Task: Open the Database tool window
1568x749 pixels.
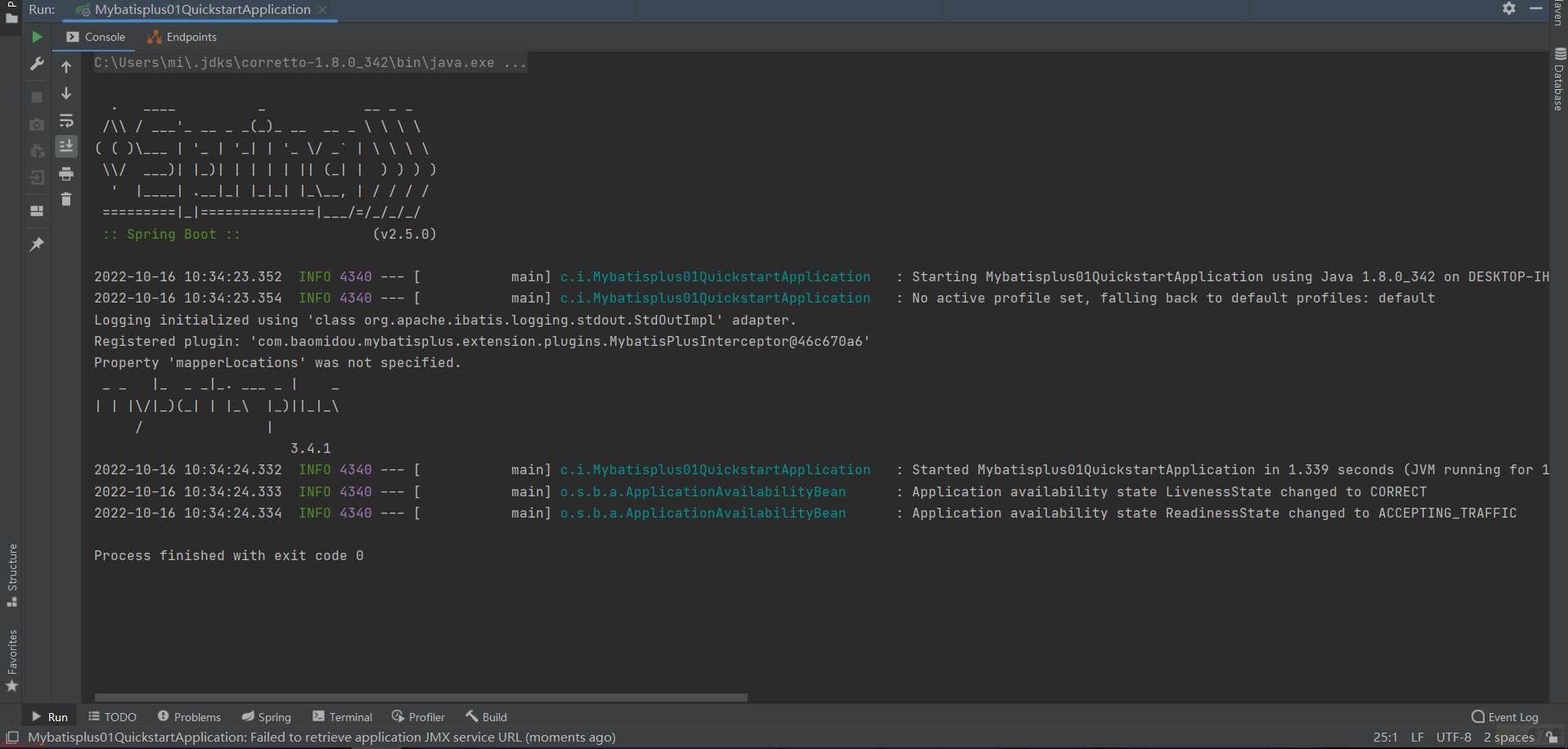Action: pyautogui.click(x=1559, y=79)
